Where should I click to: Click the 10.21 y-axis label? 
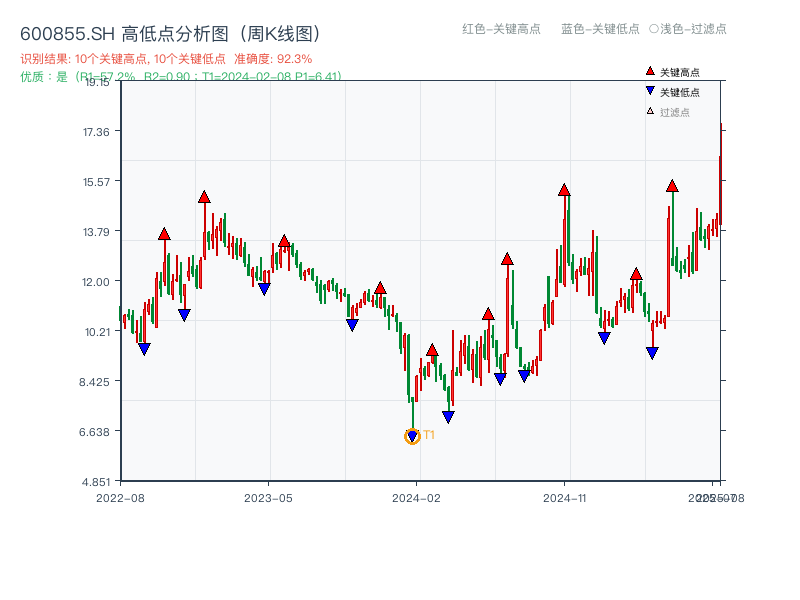pyautogui.click(x=97, y=332)
